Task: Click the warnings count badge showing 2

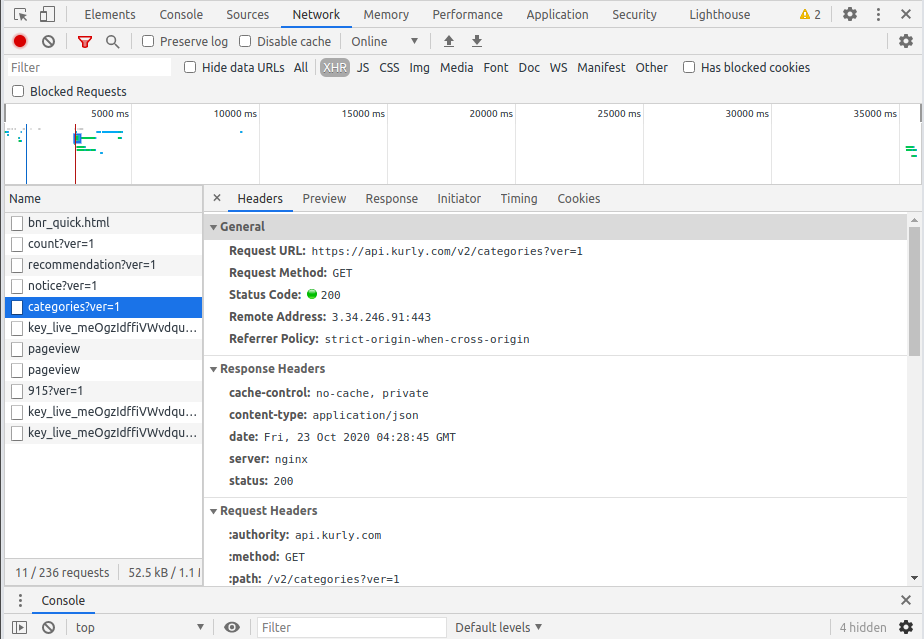Action: pyautogui.click(x=810, y=14)
